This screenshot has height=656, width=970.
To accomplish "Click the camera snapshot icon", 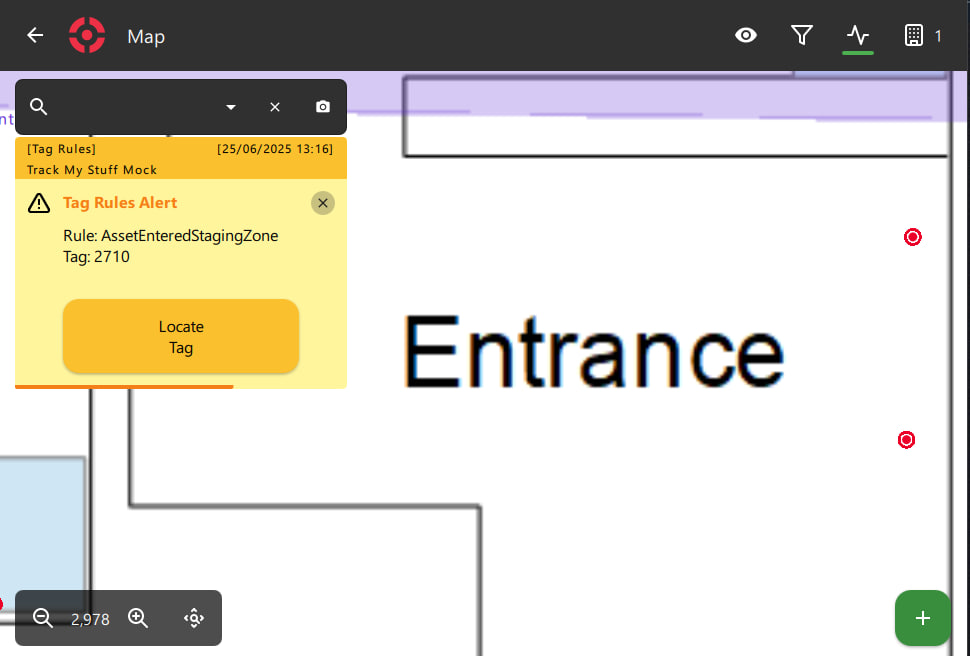I will (x=323, y=107).
